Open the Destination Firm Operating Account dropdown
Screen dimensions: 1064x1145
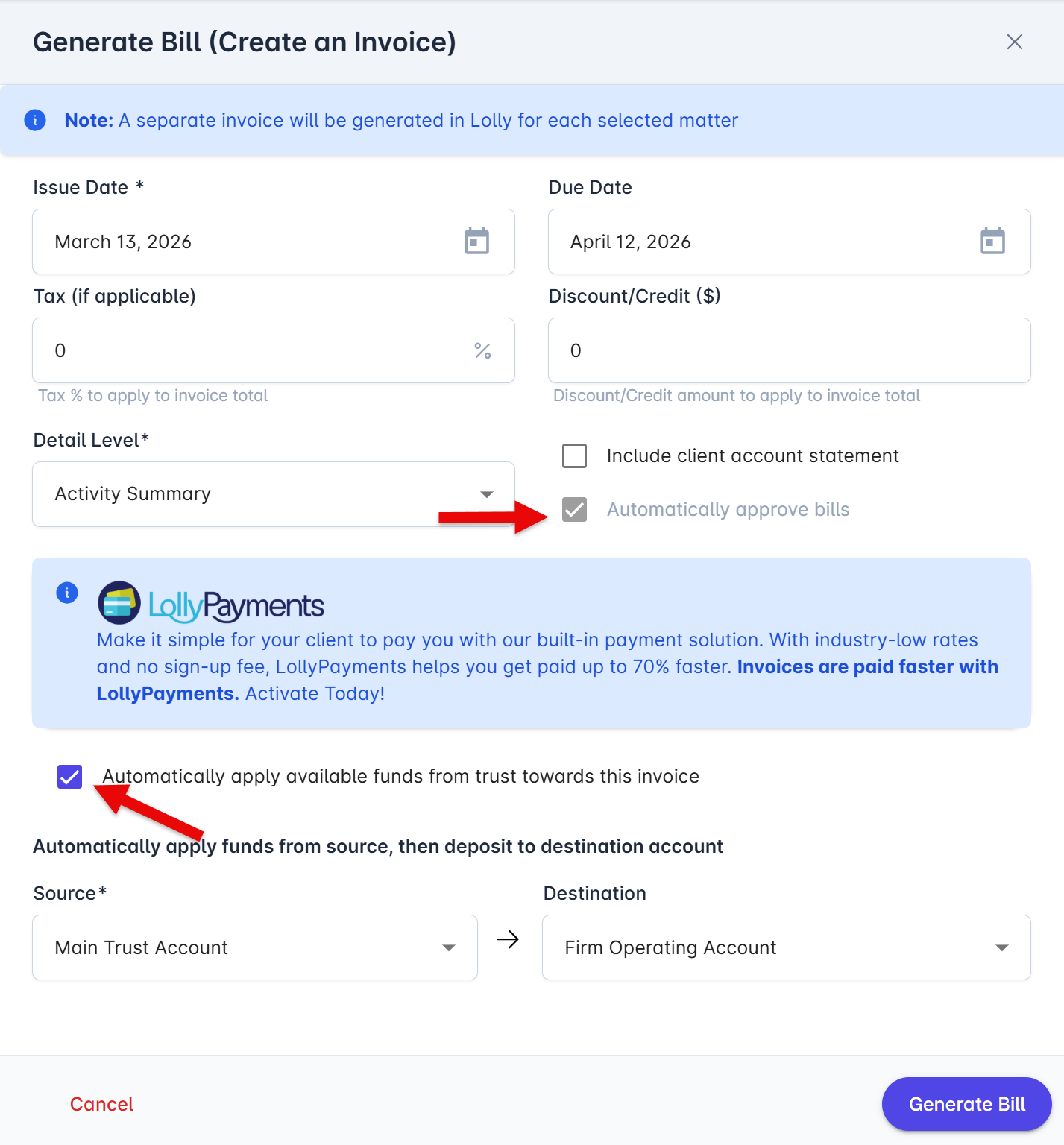pos(787,947)
